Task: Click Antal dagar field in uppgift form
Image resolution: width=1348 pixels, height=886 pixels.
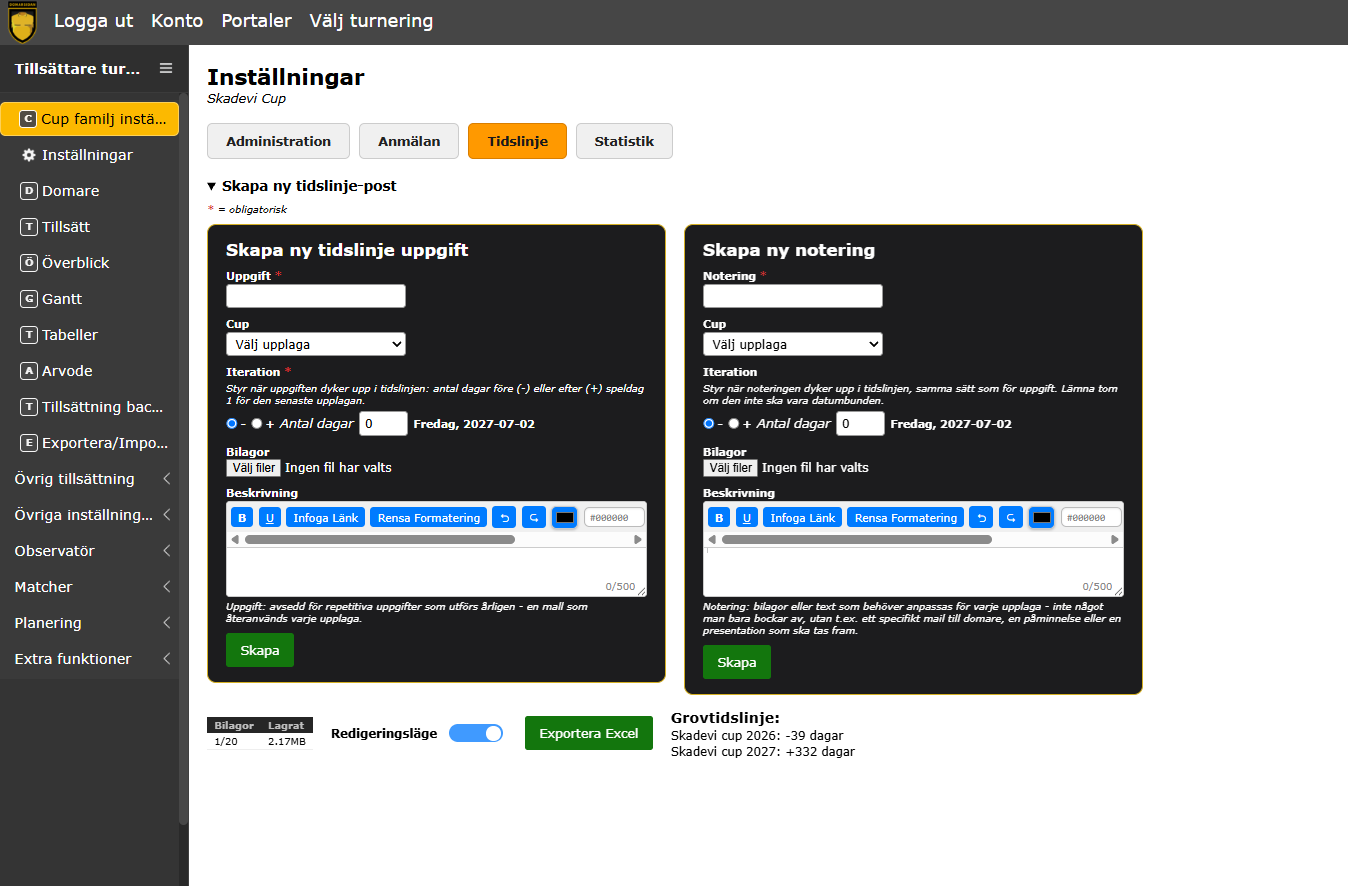Action: [x=384, y=424]
